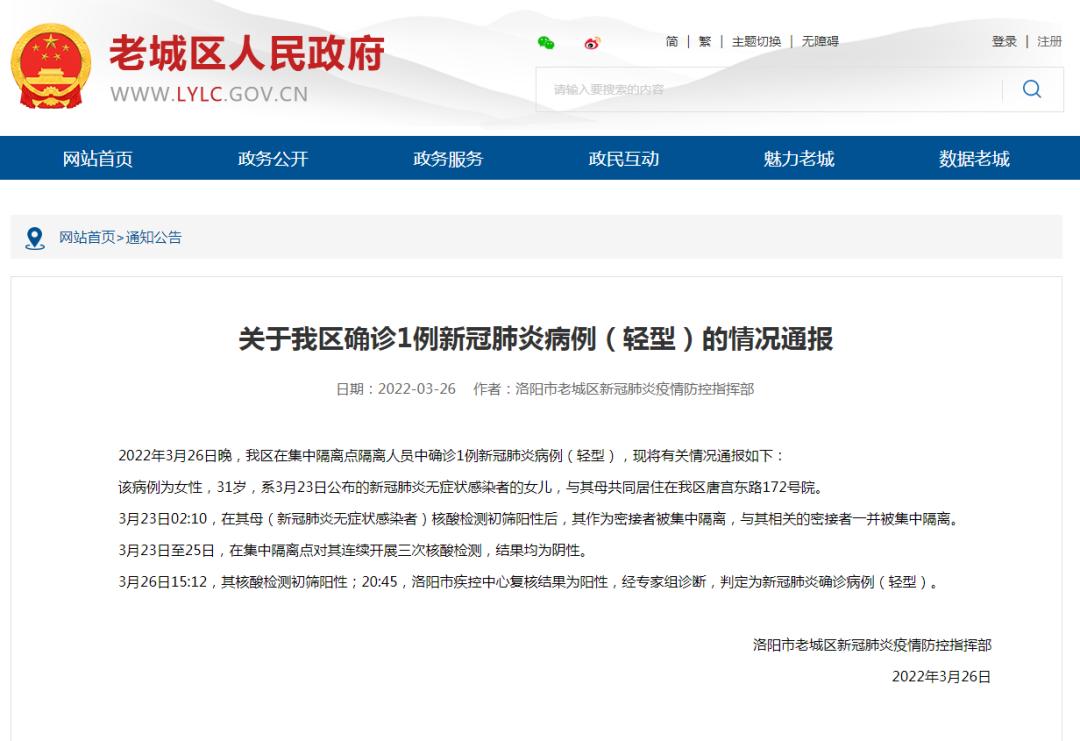Image resolution: width=1080 pixels, height=741 pixels.
Task: Click the signature 洛阳市老城区新冠肺炎疫情防控指挥部 at bottom
Action: pos(872,645)
